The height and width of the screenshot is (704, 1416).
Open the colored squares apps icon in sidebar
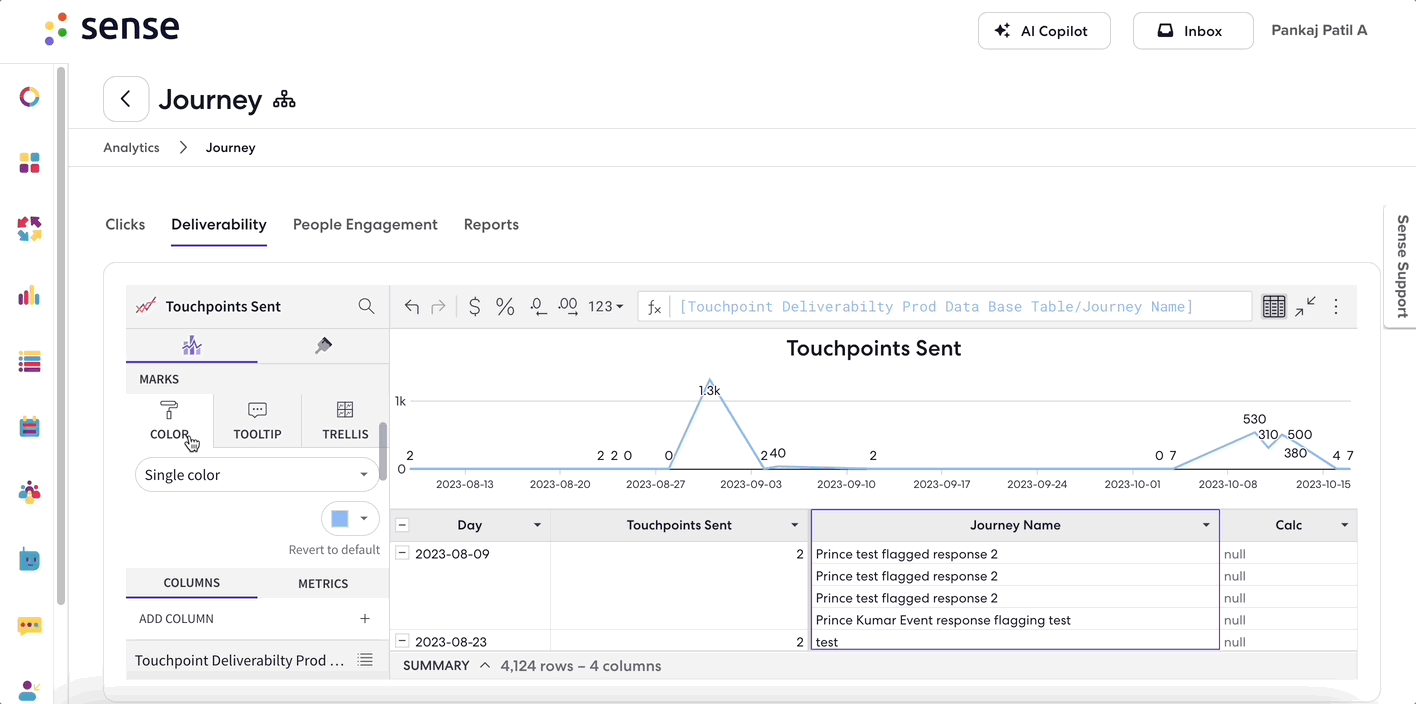(30, 163)
